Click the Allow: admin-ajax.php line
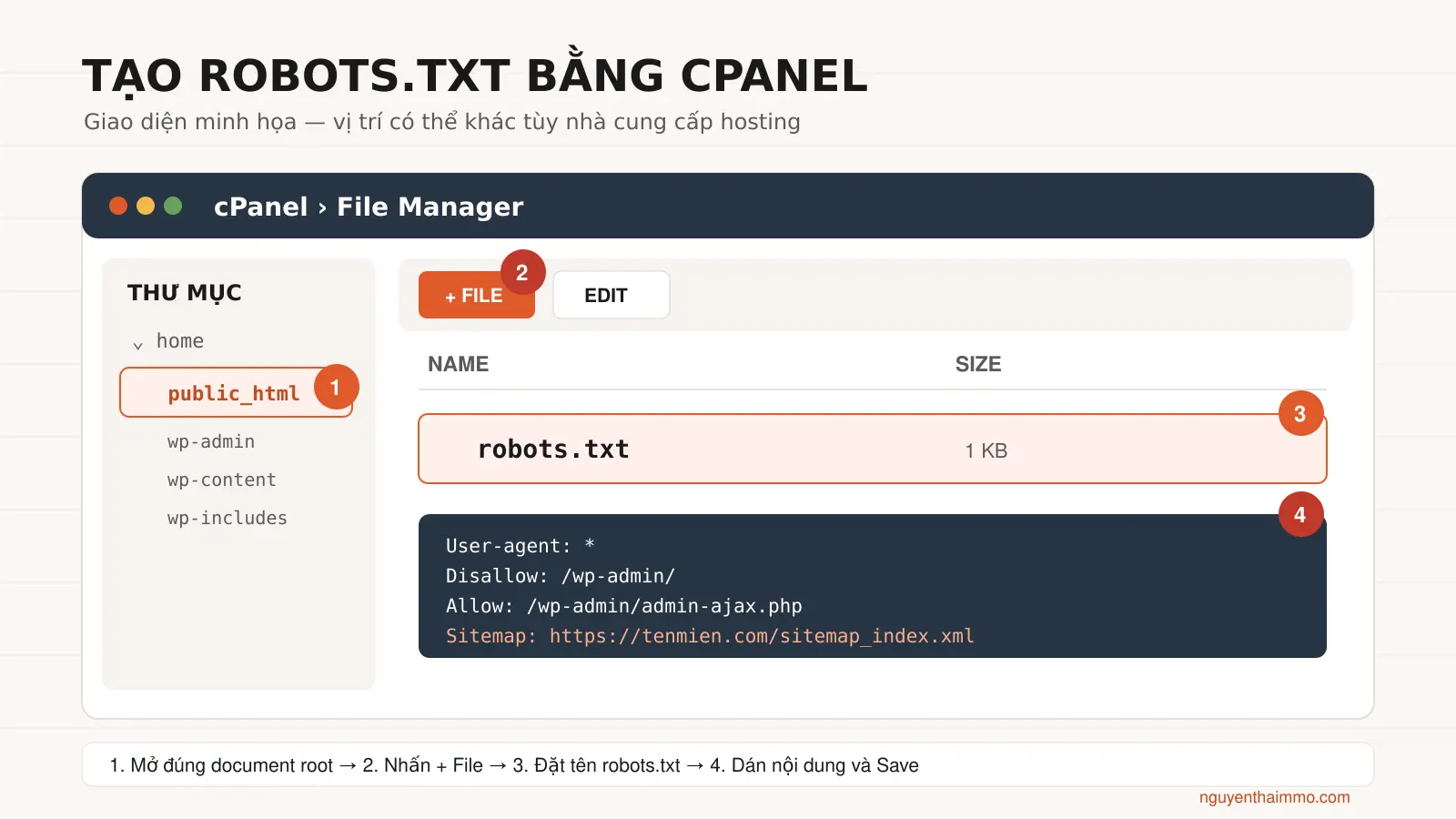Image resolution: width=1456 pixels, height=819 pixels. click(623, 606)
